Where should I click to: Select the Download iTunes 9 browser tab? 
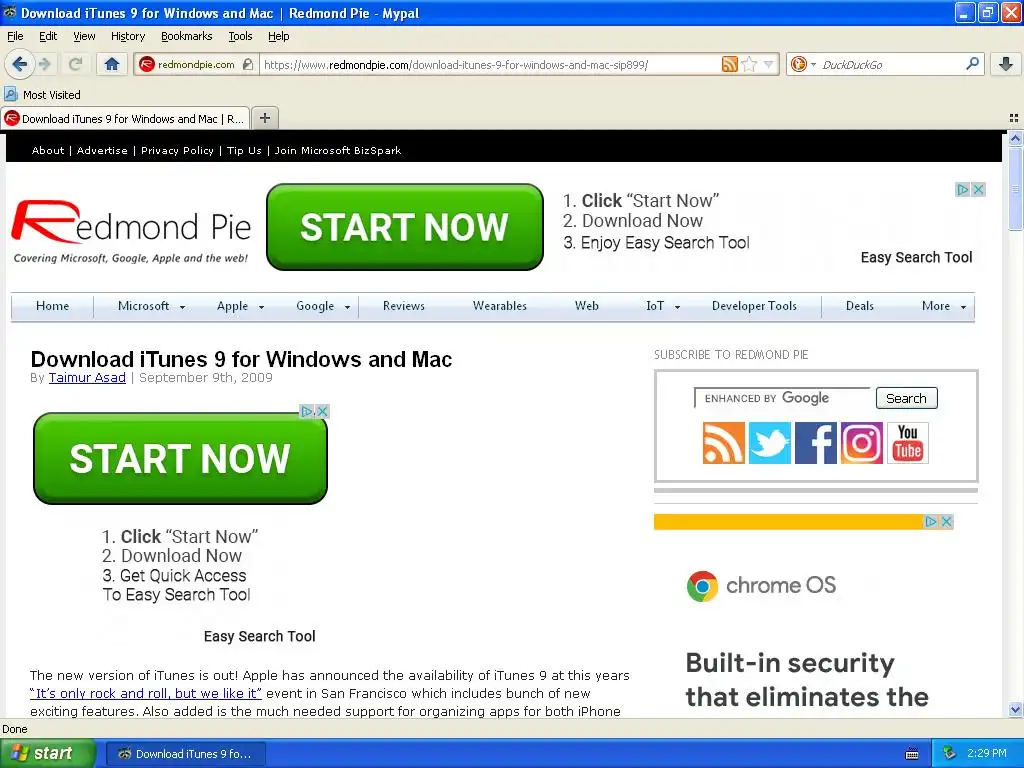click(x=125, y=118)
